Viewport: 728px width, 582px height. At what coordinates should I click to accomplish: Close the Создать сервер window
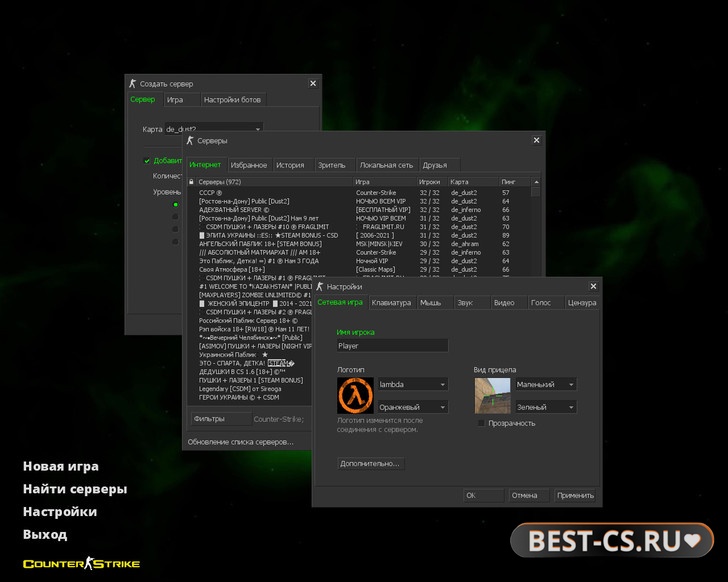tap(313, 84)
